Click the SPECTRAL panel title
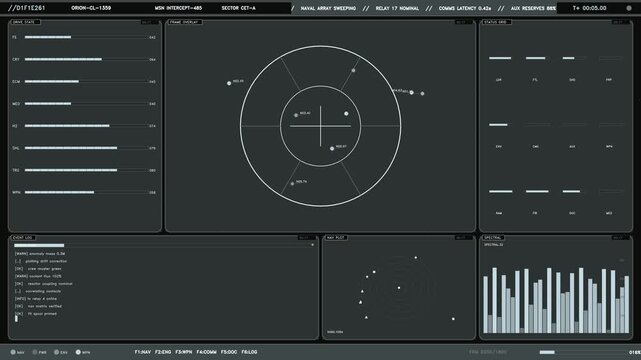Viewport: 641px width, 360px height. click(x=493, y=237)
